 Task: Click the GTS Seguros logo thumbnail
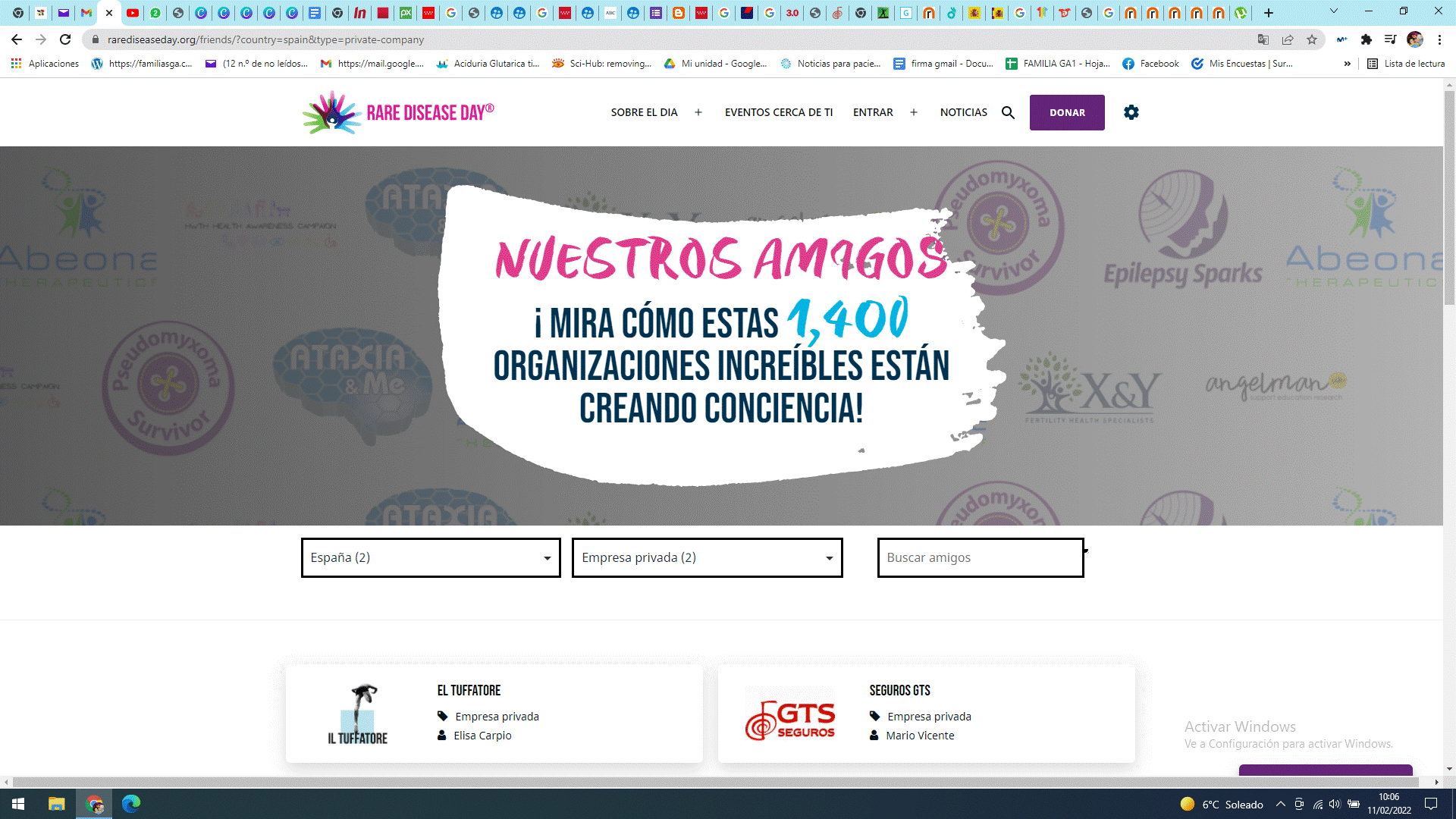pyautogui.click(x=790, y=714)
